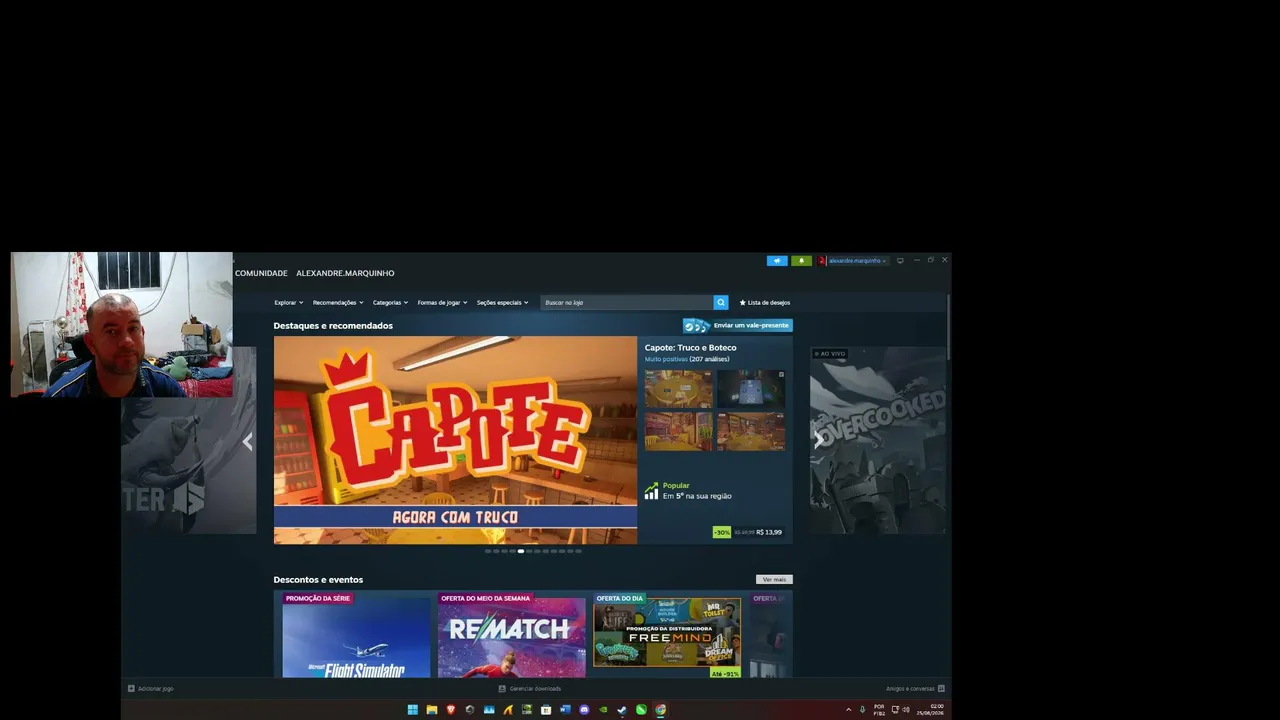Open Microsoft Store from the taskbar
This screenshot has width=1280, height=720.
546,710
